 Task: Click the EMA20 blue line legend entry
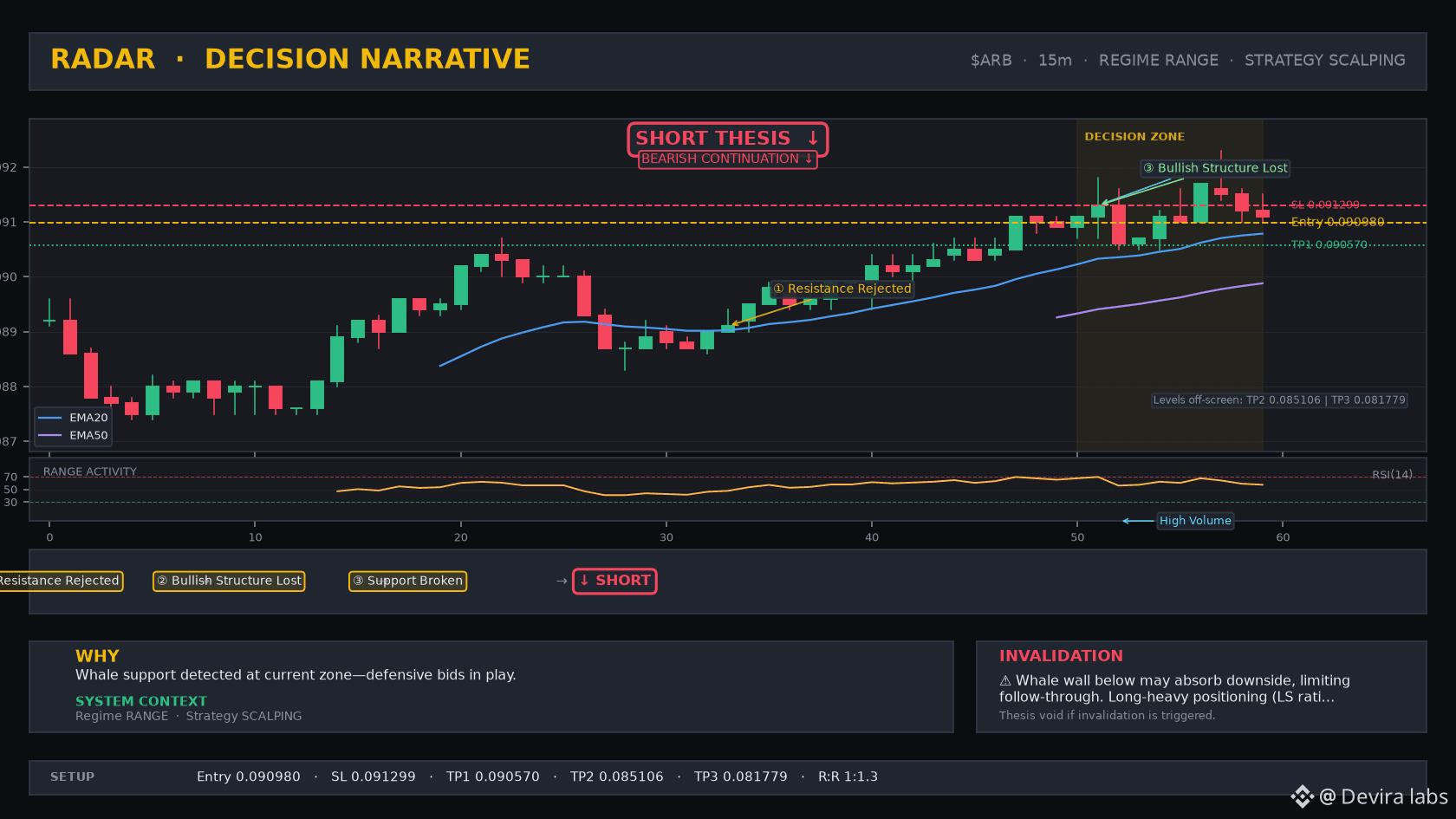click(x=73, y=418)
